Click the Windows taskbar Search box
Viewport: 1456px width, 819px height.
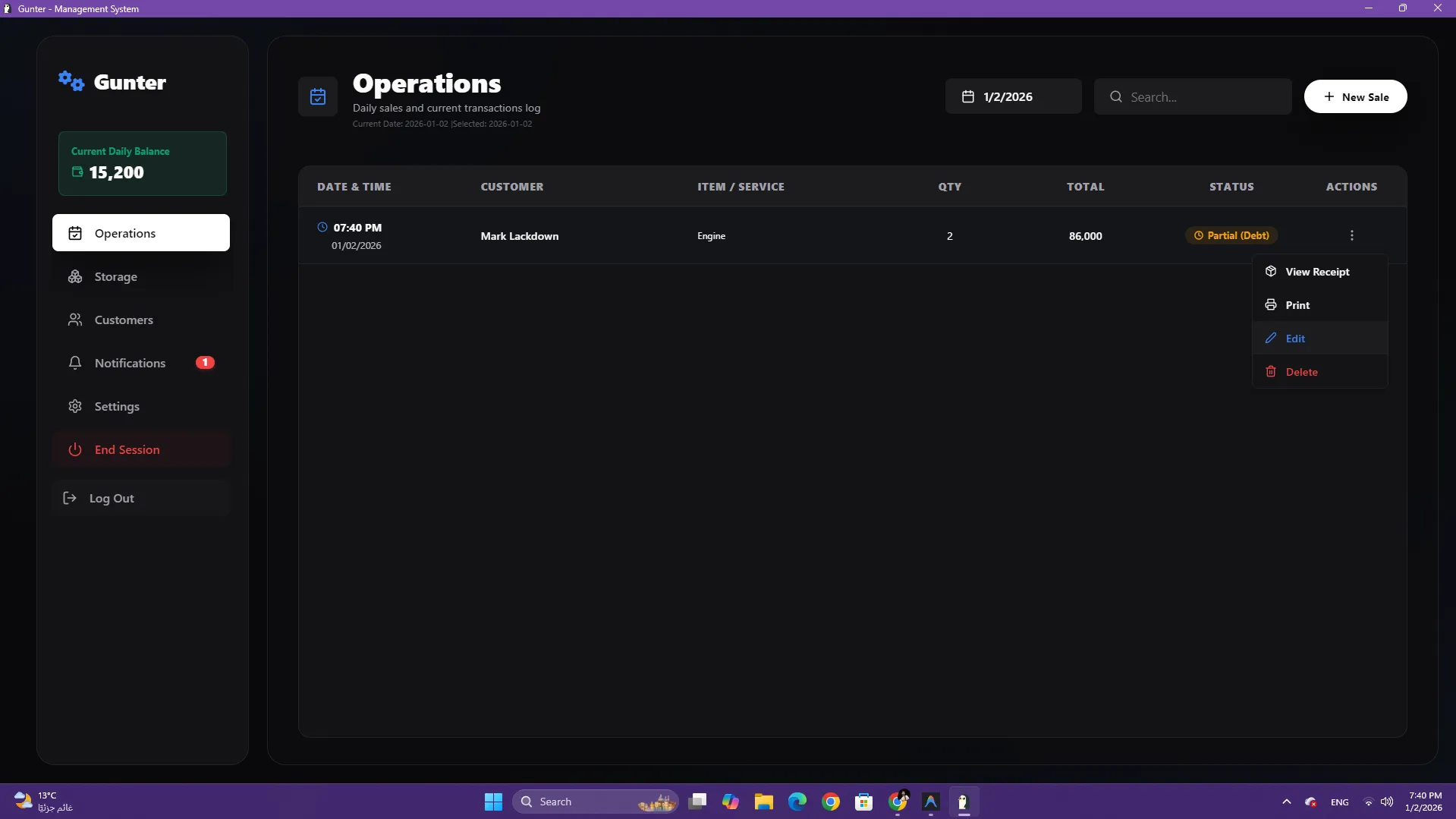click(596, 802)
